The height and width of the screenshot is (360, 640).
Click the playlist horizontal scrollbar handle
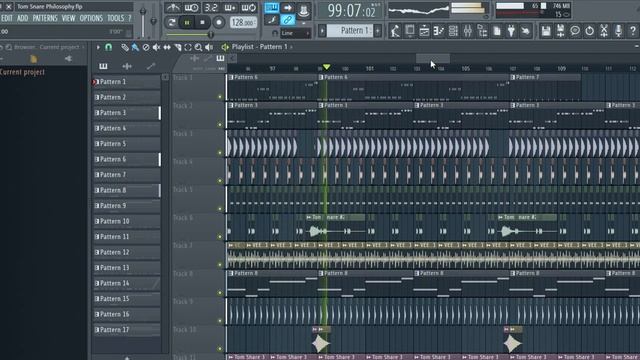pyautogui.click(x=433, y=59)
